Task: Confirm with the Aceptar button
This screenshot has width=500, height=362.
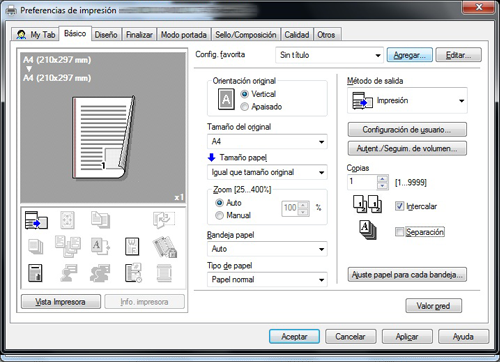Action: coord(294,337)
